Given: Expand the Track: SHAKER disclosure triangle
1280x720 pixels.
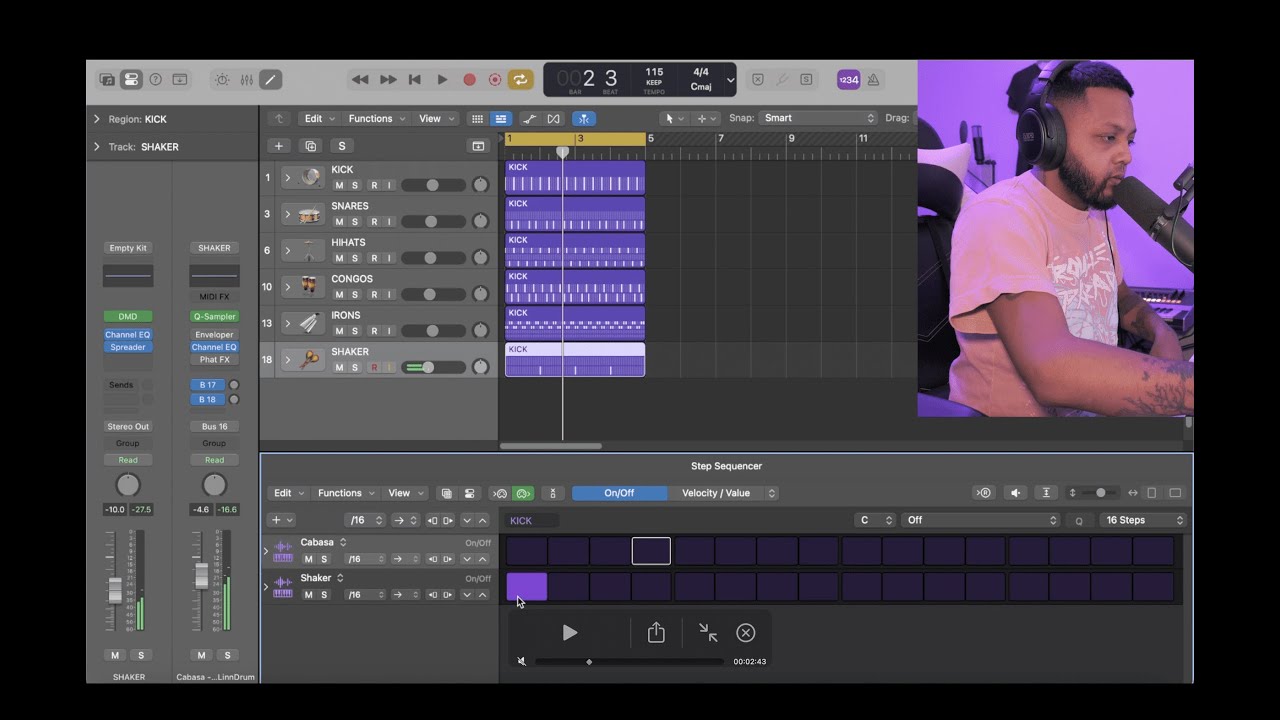Looking at the screenshot, I should tap(97, 147).
